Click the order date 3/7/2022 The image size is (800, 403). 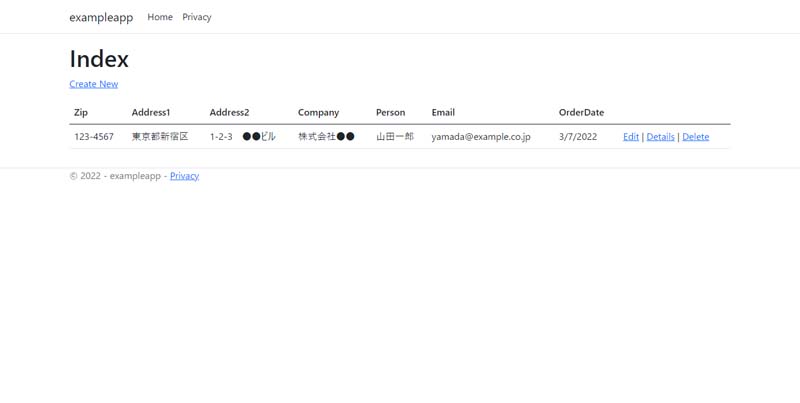pos(578,137)
